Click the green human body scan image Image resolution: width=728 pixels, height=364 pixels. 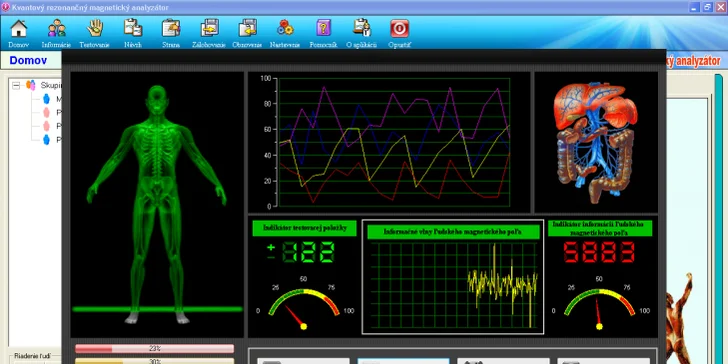pos(157,204)
